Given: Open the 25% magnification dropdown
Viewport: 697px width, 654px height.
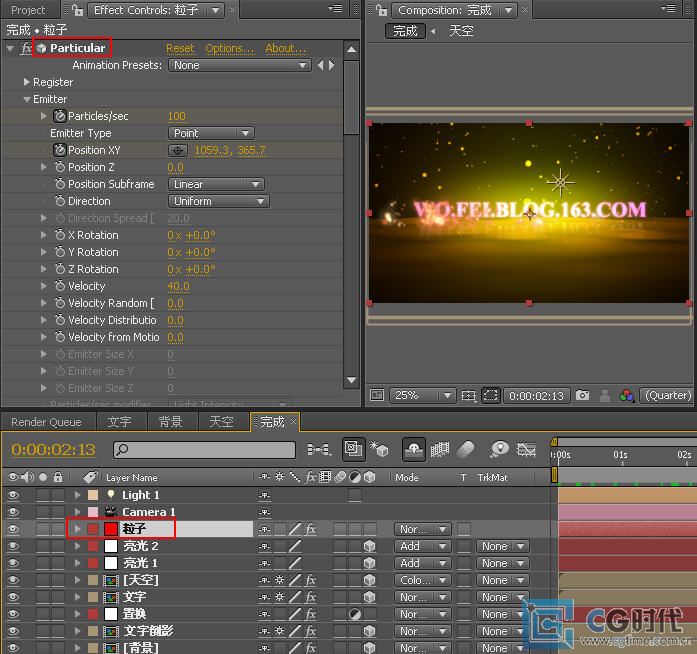Looking at the screenshot, I should (422, 395).
